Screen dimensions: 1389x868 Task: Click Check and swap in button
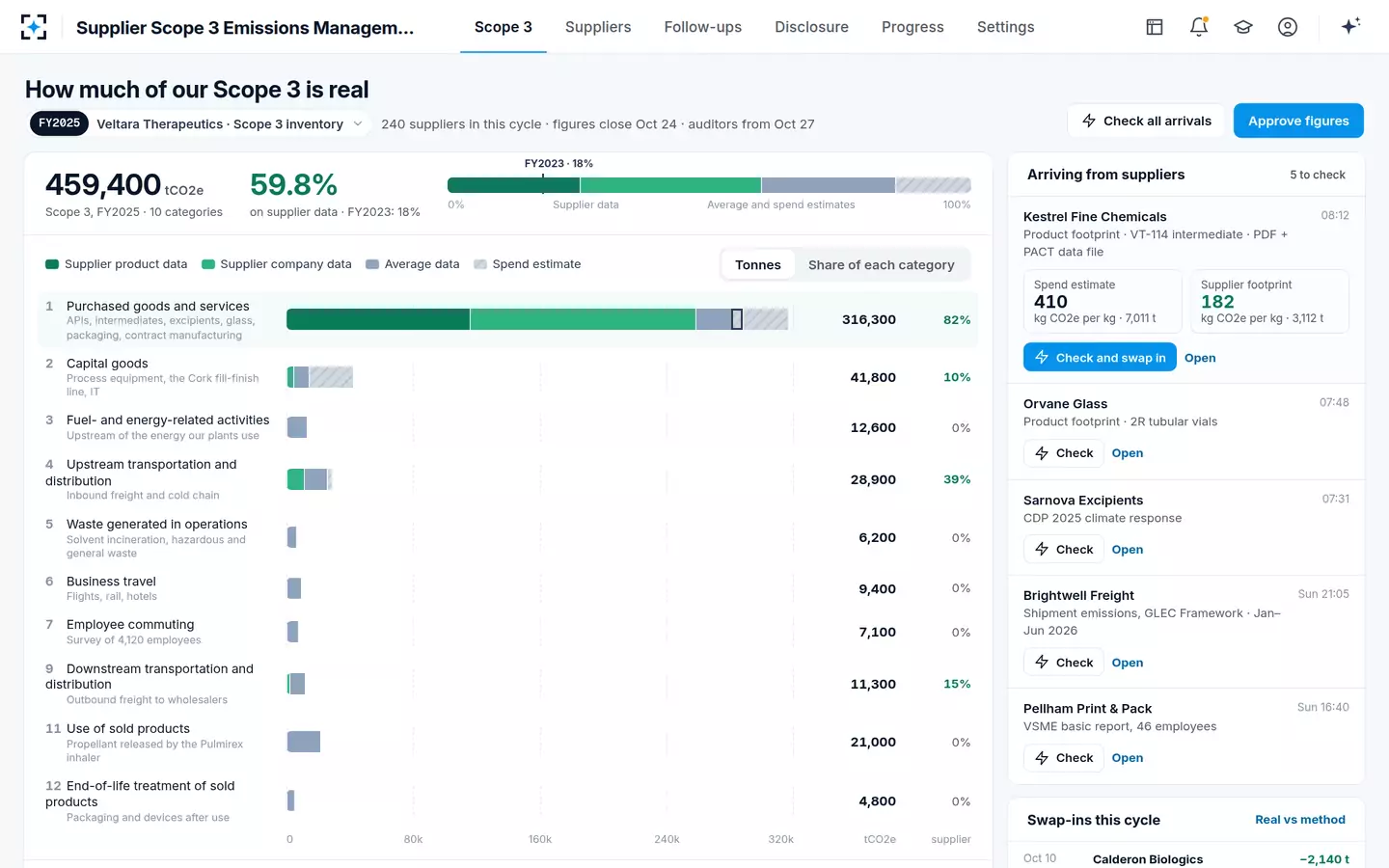1100,358
